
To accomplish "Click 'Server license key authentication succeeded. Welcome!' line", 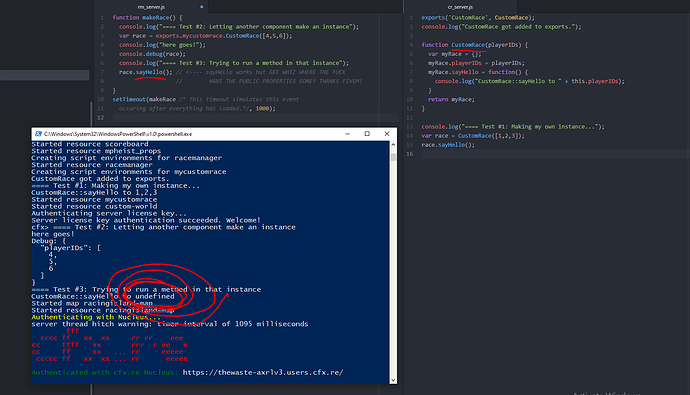I will [146, 220].
